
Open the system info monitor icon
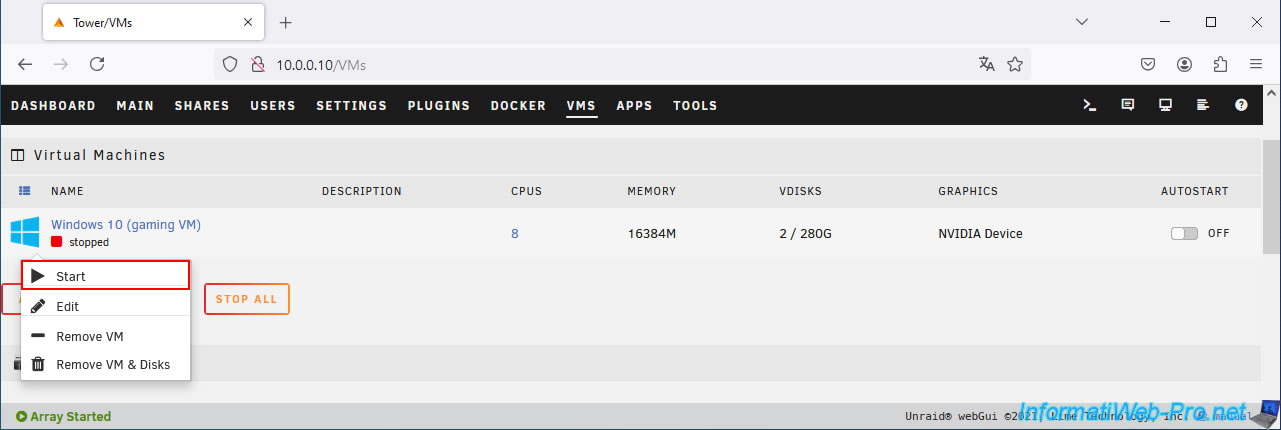[x=1165, y=105]
